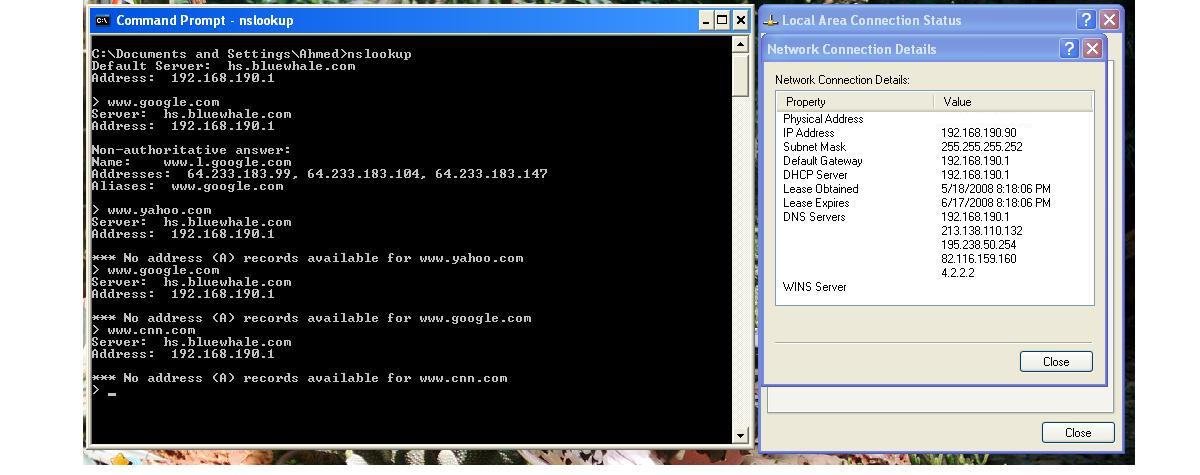1200x475 pixels.
Task: Select DNS server entry 82.116.159.160
Action: pos(978,259)
